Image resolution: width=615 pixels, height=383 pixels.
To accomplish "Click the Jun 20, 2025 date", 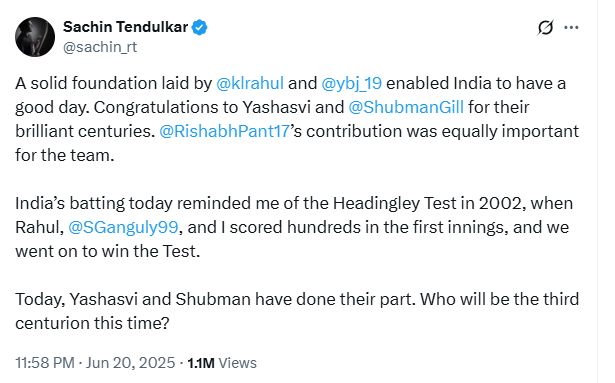I will (x=130, y=363).
